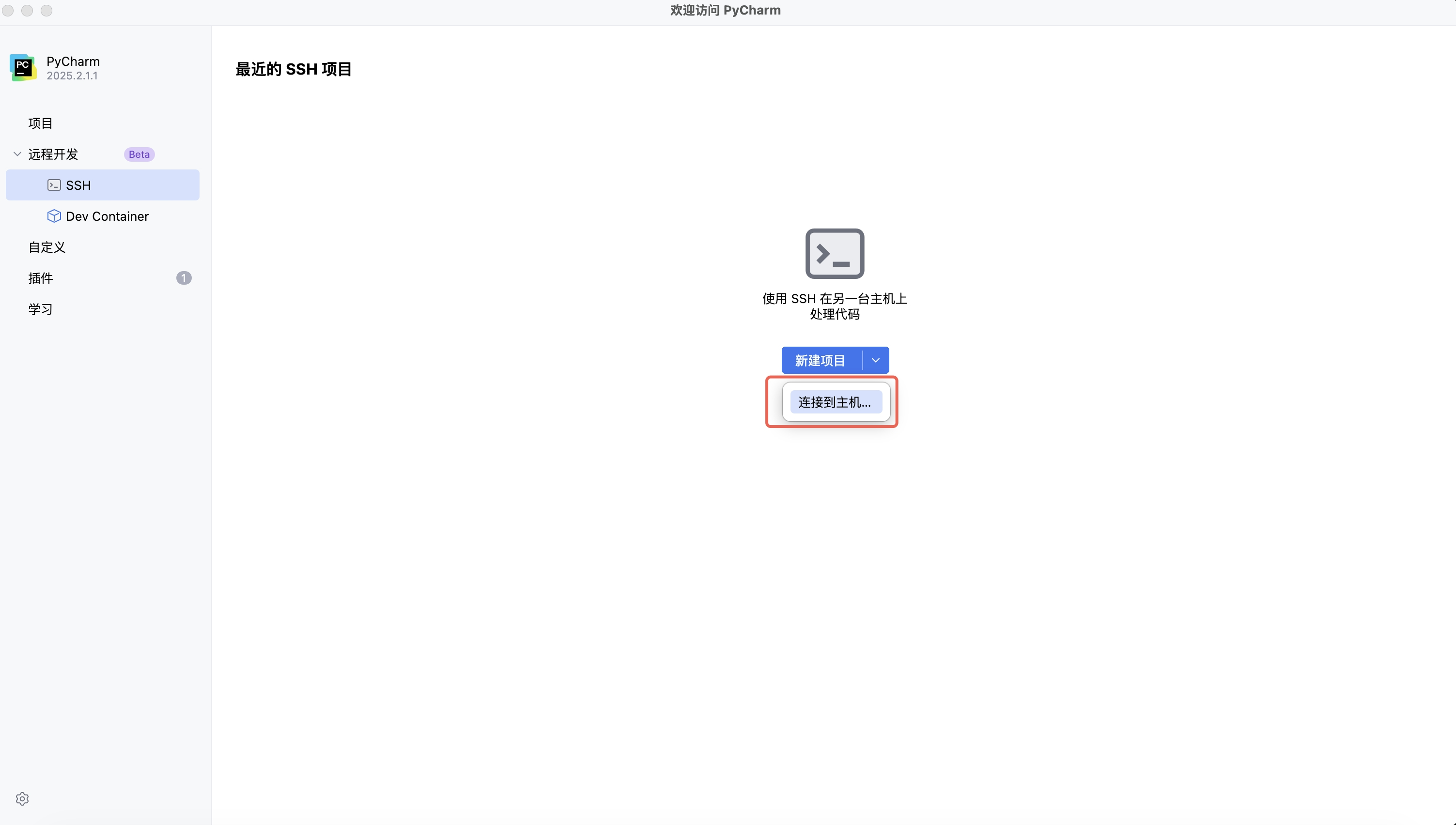Open the 项目 tab in sidebar
The height and width of the screenshot is (825, 1456).
[40, 123]
